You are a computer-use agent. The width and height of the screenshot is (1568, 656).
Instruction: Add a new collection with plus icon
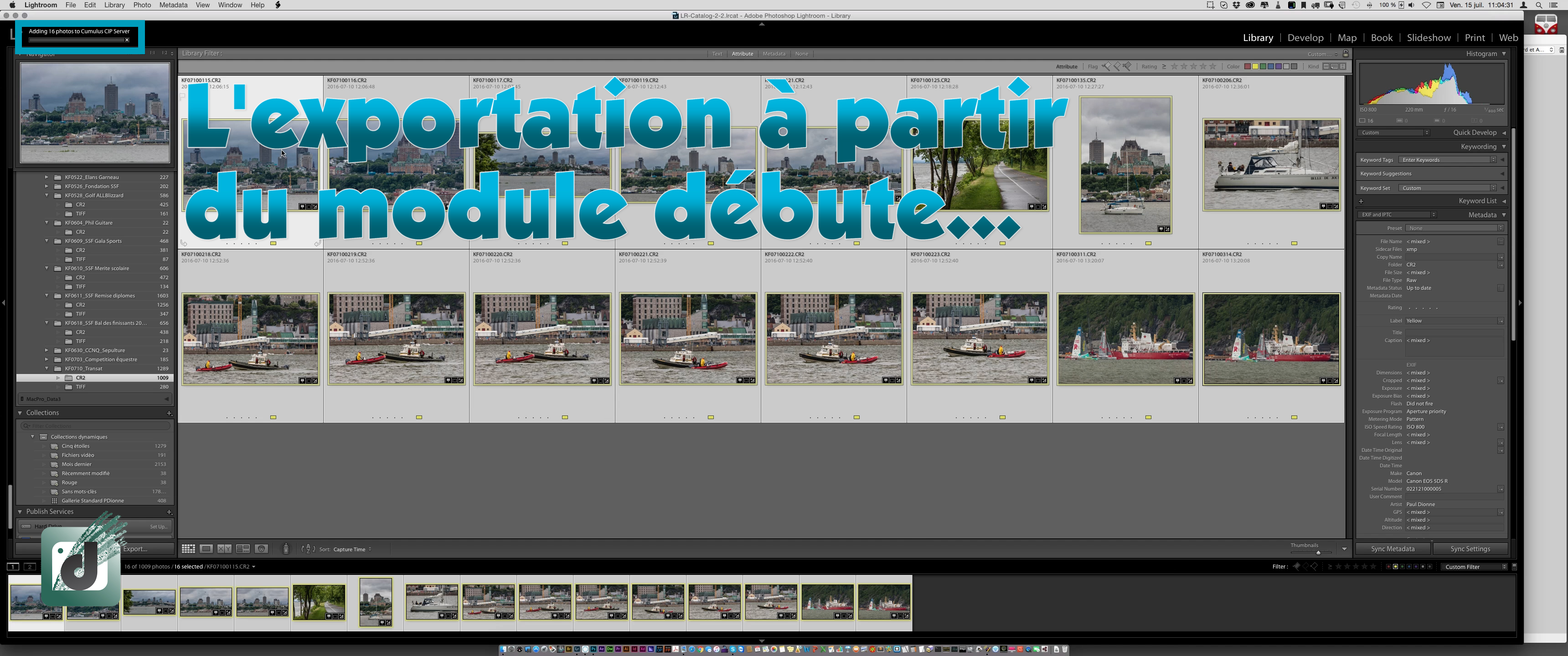(169, 413)
